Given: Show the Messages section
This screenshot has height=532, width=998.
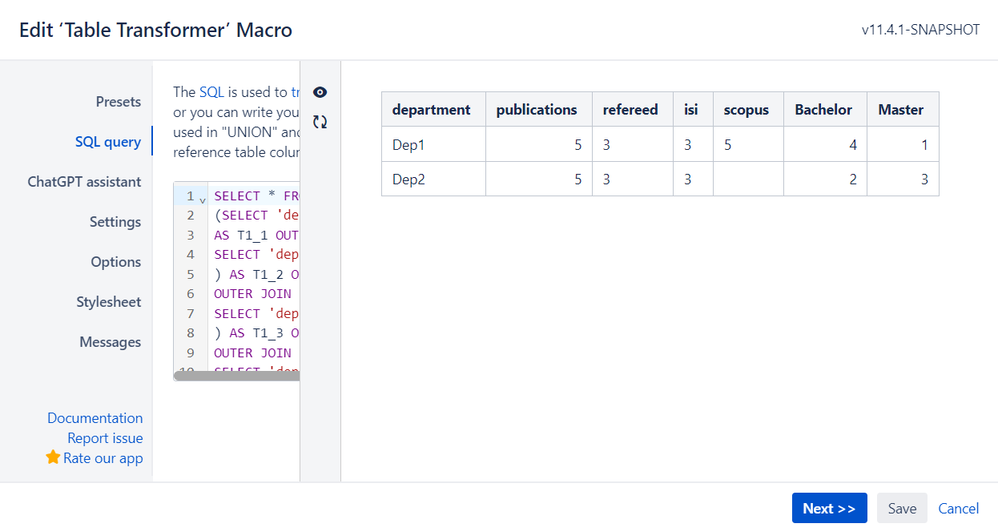Looking at the screenshot, I should 110,342.
